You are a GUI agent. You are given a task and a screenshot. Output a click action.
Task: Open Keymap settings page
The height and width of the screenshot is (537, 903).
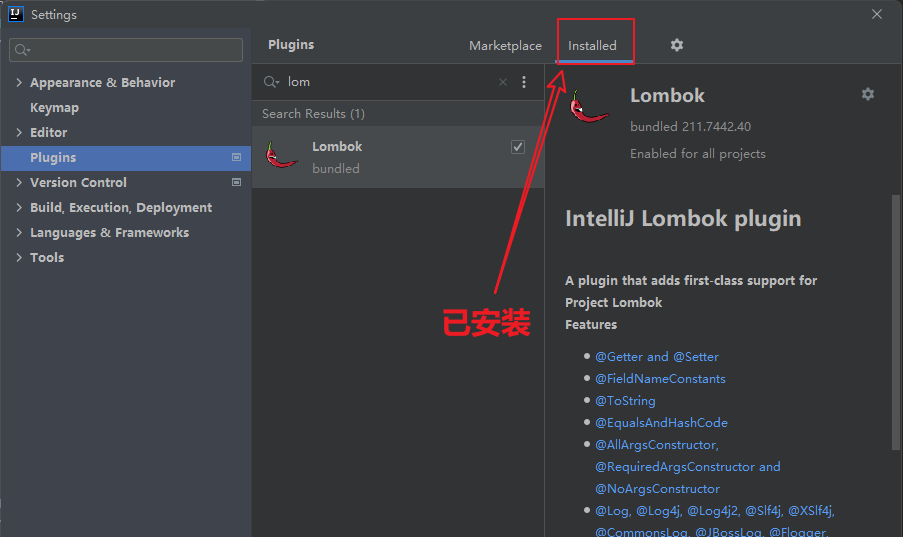[54, 108]
